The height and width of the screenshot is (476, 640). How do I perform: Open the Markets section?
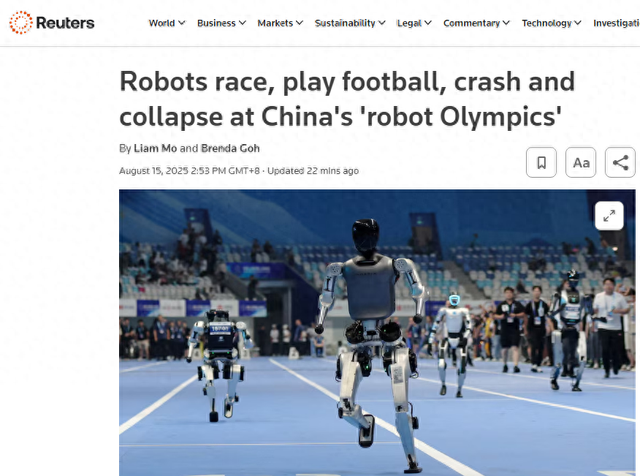(x=275, y=23)
